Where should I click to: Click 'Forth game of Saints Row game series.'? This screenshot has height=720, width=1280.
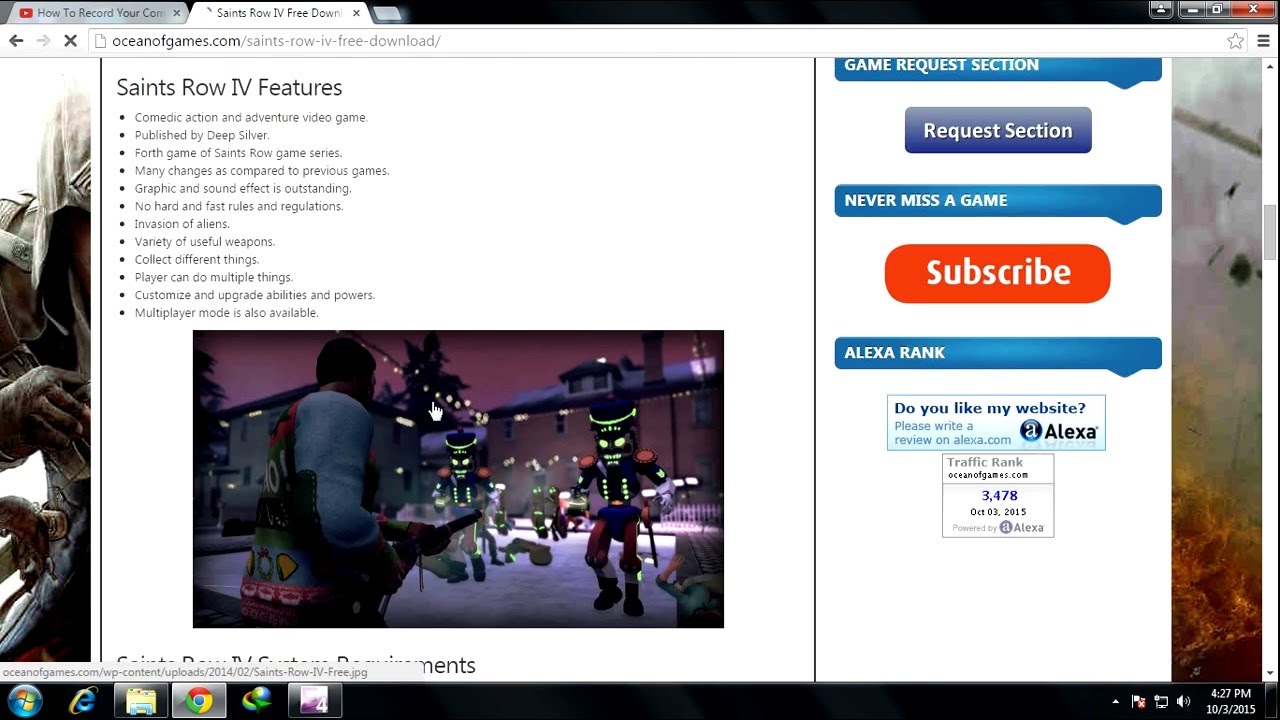pyautogui.click(x=238, y=153)
